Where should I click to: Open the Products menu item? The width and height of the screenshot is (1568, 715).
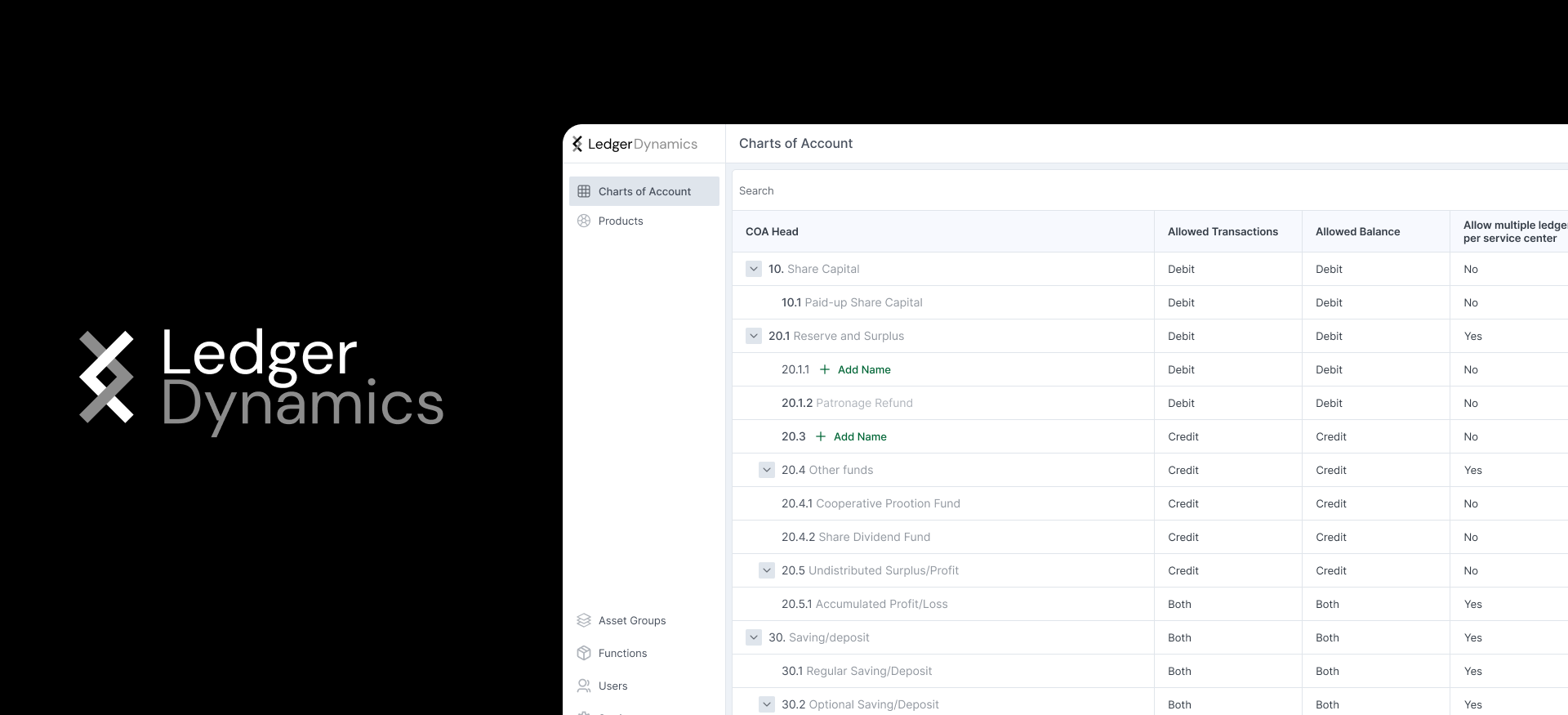[621, 221]
